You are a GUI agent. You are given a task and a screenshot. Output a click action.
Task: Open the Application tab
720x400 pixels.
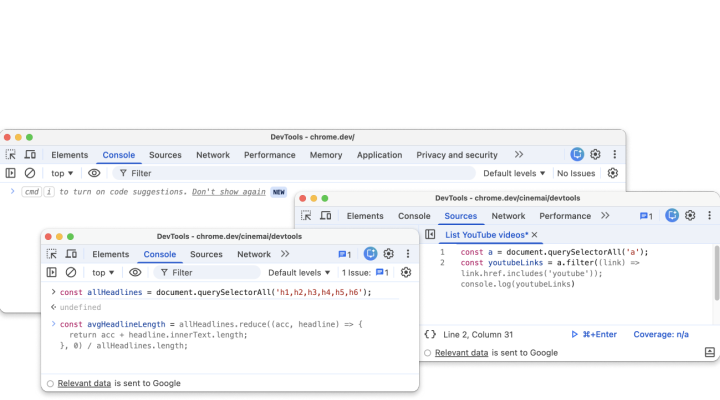(x=379, y=155)
